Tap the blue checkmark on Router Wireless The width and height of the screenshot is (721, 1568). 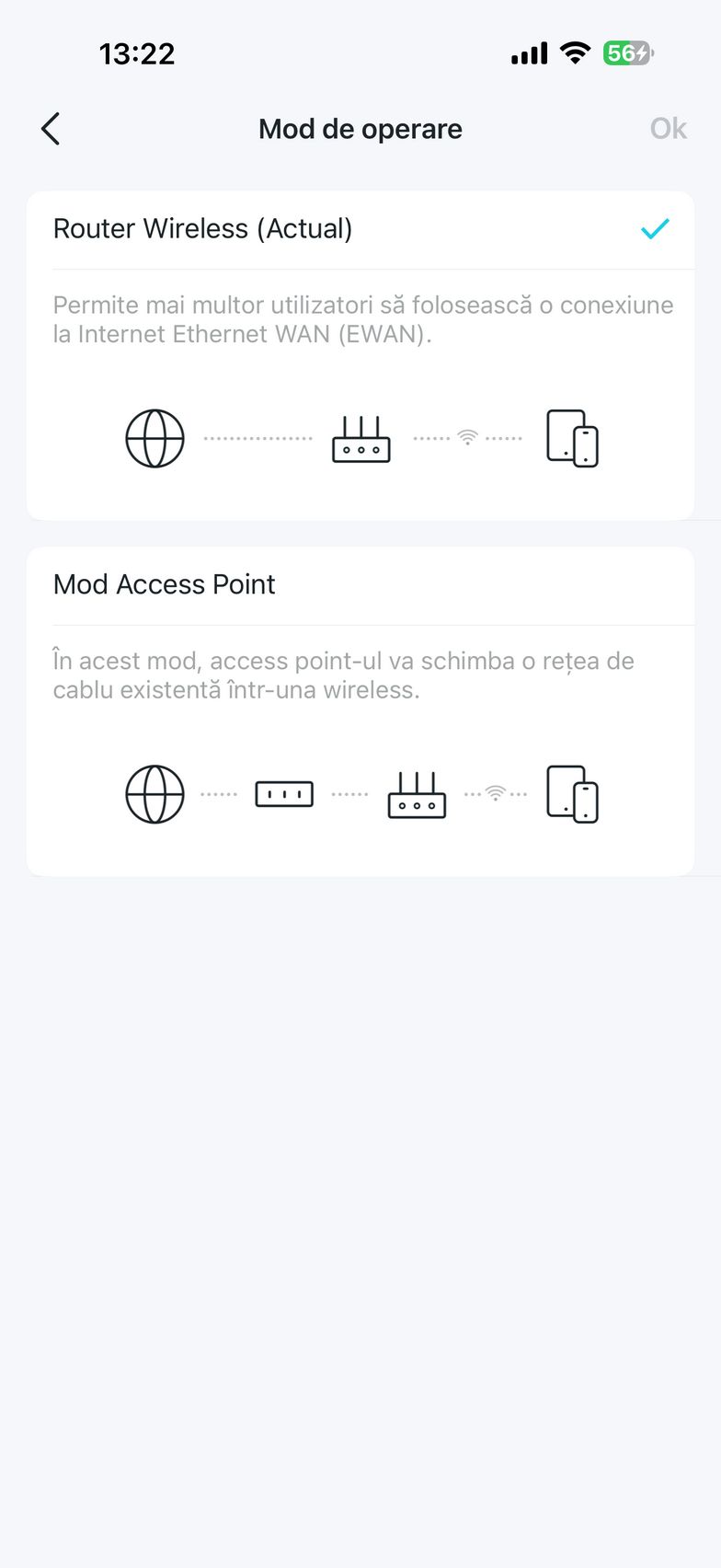click(x=655, y=229)
